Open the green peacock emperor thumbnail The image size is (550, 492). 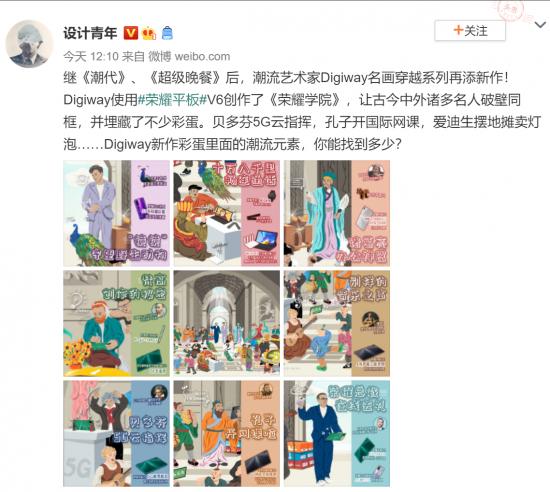pyautogui.click(x=227, y=213)
